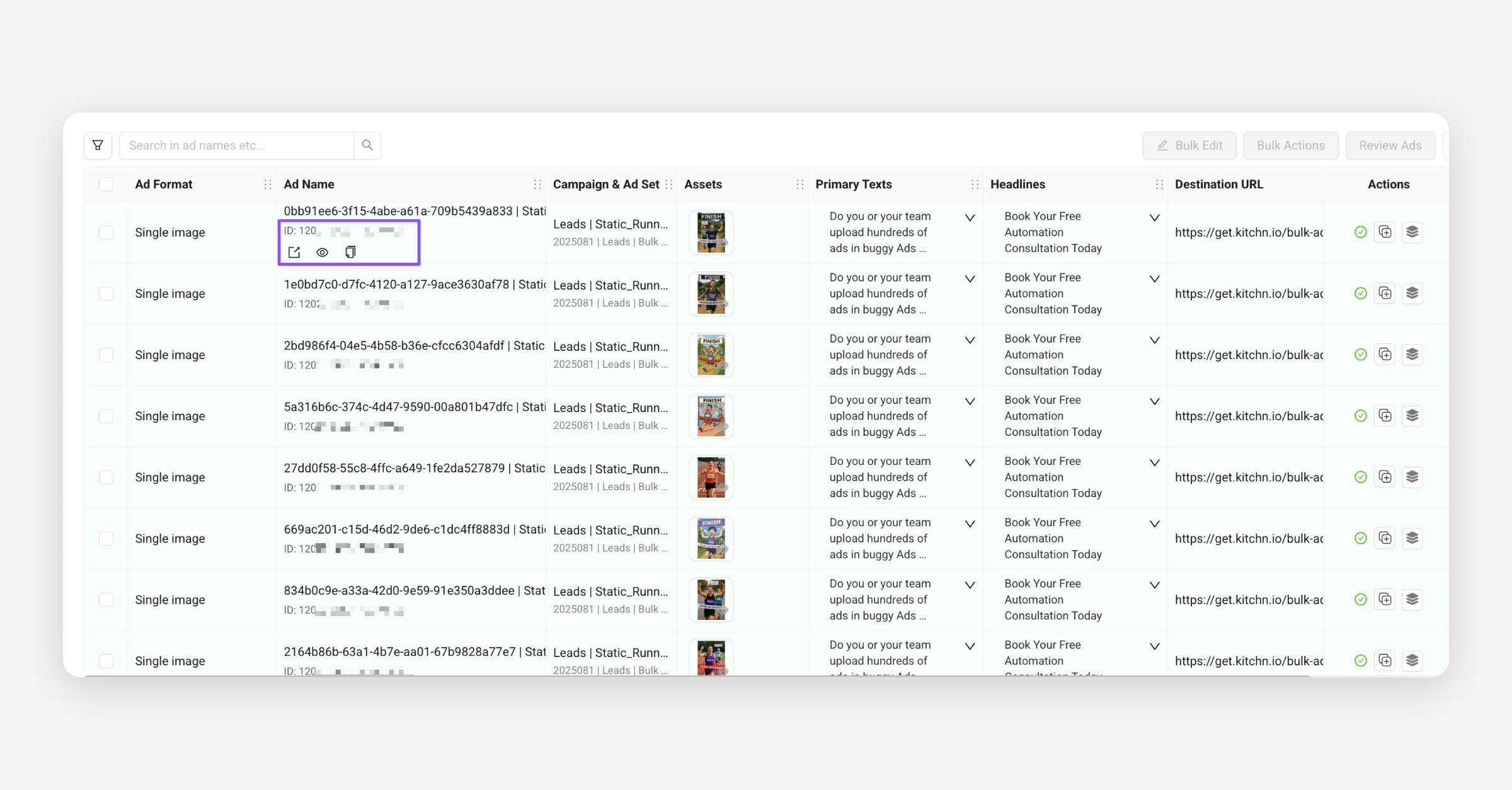1512x790 pixels.
Task: Open the Review Ads button
Action: pyautogui.click(x=1390, y=146)
